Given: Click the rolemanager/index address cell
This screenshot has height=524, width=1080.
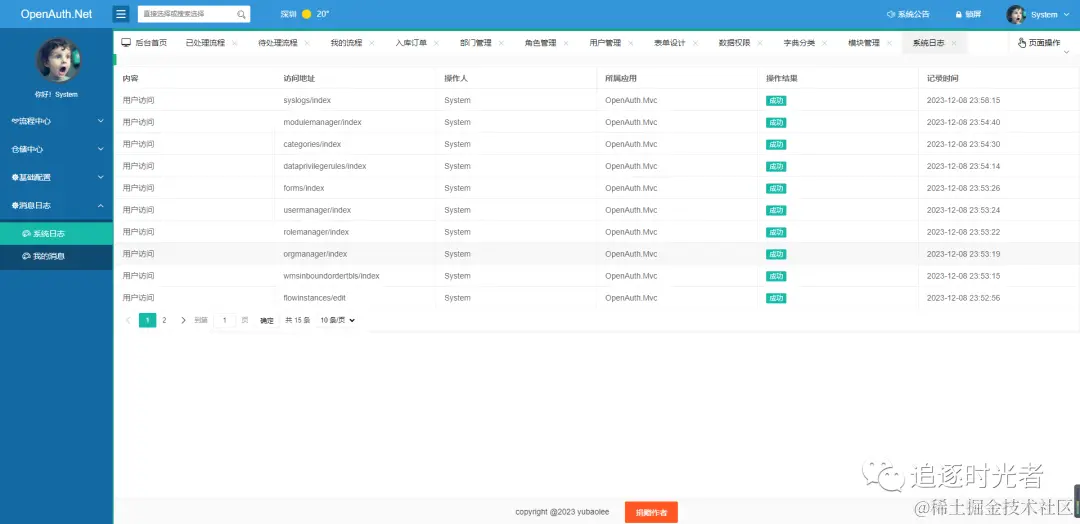Looking at the screenshot, I should point(316,232).
